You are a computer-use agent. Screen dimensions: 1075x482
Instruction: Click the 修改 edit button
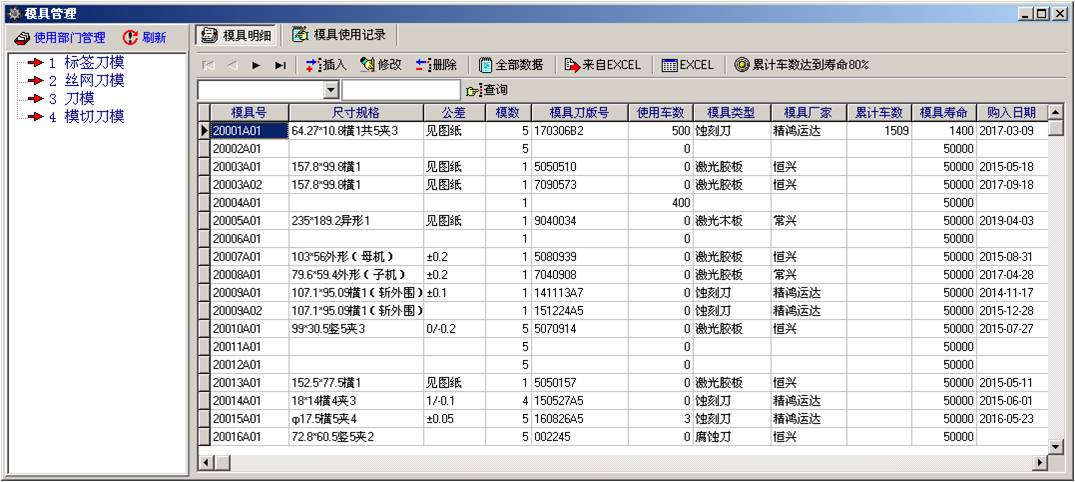click(x=381, y=65)
